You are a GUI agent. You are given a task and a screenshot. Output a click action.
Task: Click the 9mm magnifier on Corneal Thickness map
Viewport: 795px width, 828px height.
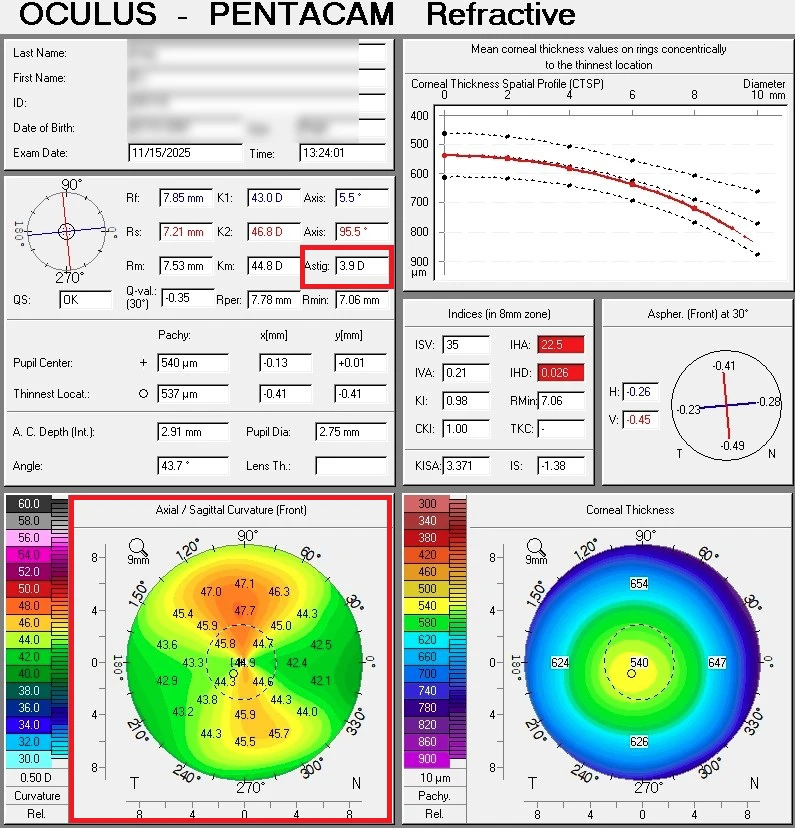(x=536, y=551)
